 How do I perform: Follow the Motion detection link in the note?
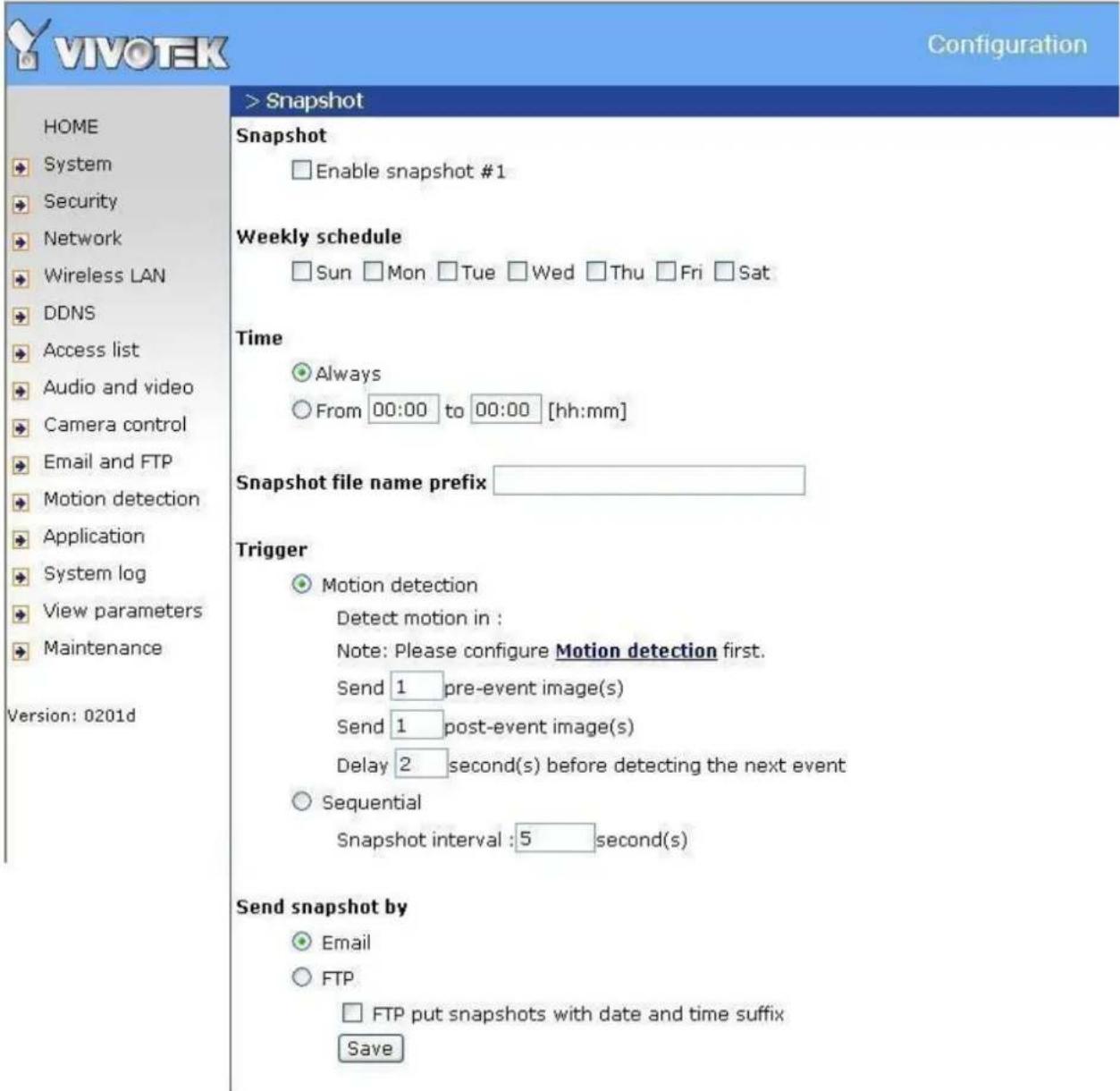pyautogui.click(x=636, y=650)
